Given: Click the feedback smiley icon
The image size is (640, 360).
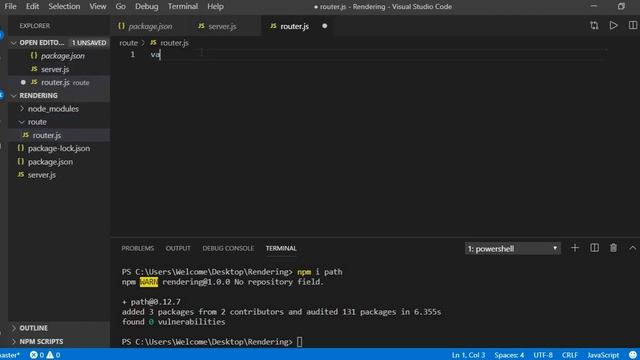Looking at the screenshot, I should click(633, 355).
